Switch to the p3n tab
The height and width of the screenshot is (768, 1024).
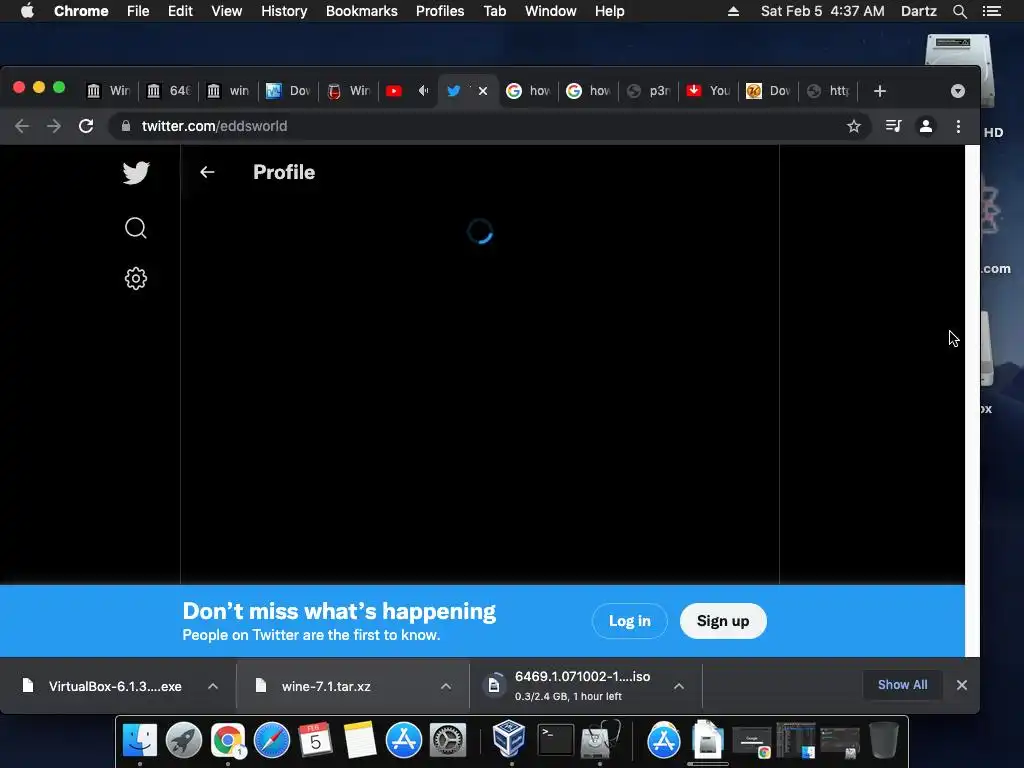650,91
